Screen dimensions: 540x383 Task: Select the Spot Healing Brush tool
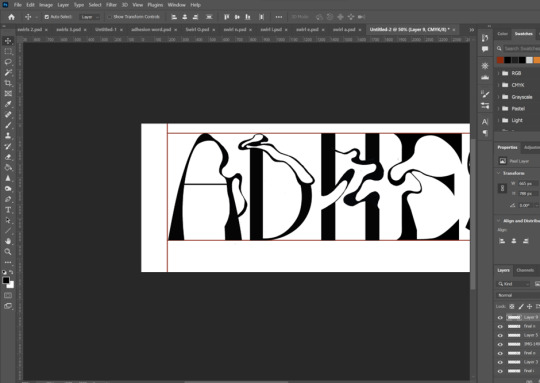[x=8, y=115]
